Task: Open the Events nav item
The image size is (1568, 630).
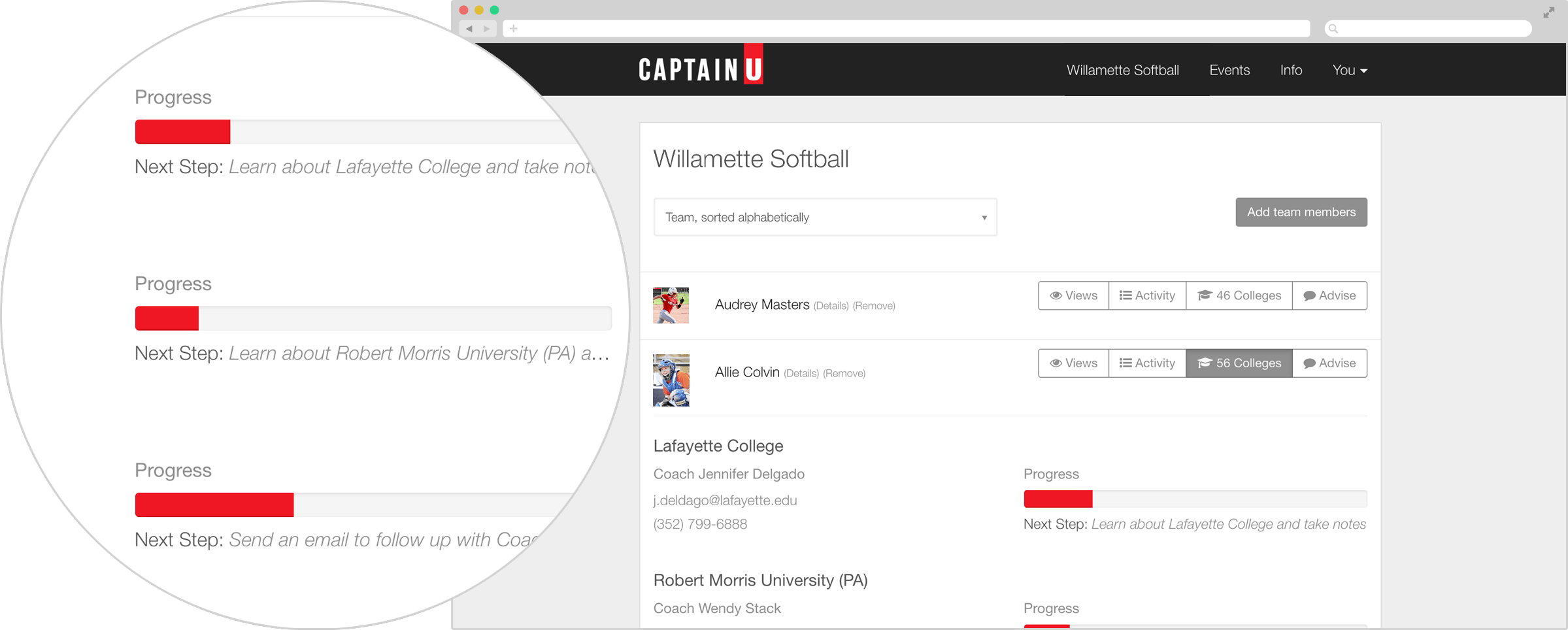Action: [x=1229, y=70]
